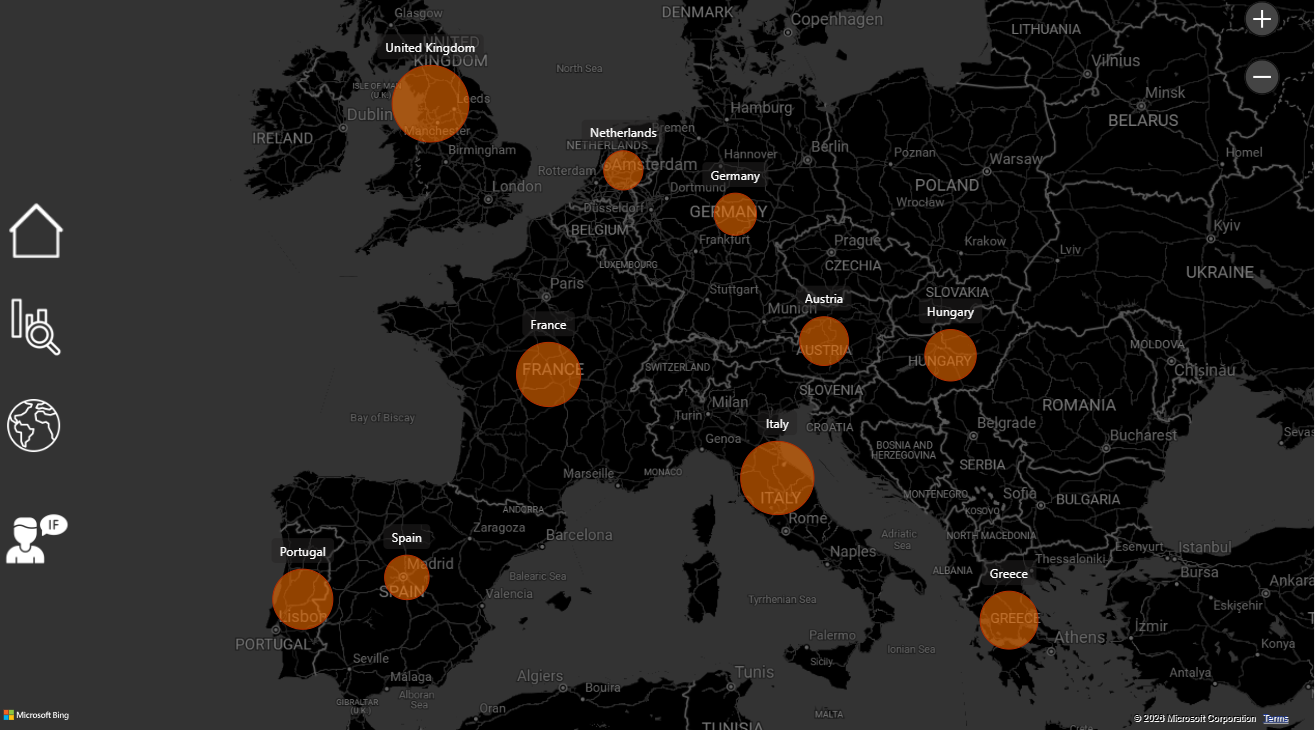The height and width of the screenshot is (730, 1315).
Task: Select the Netherlands bubble
Action: (x=623, y=170)
